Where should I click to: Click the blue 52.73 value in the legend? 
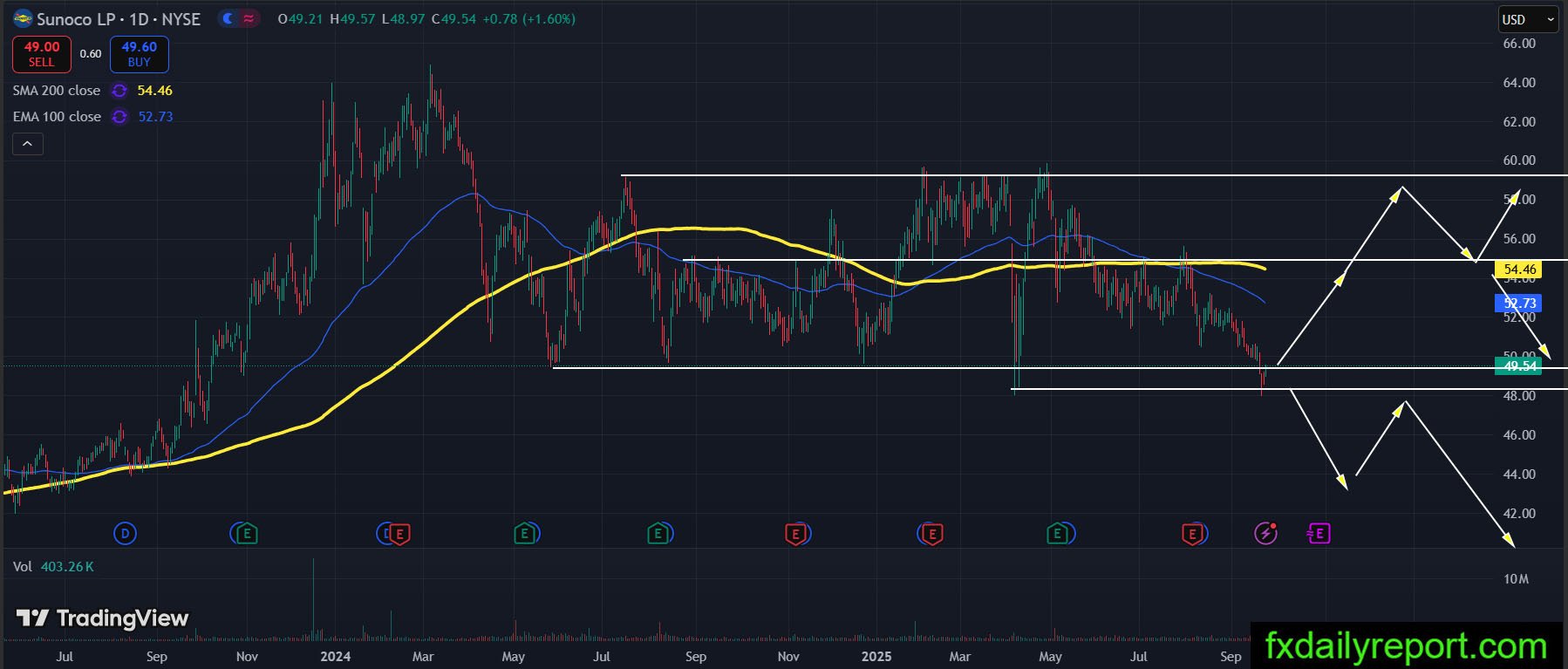pyautogui.click(x=156, y=117)
